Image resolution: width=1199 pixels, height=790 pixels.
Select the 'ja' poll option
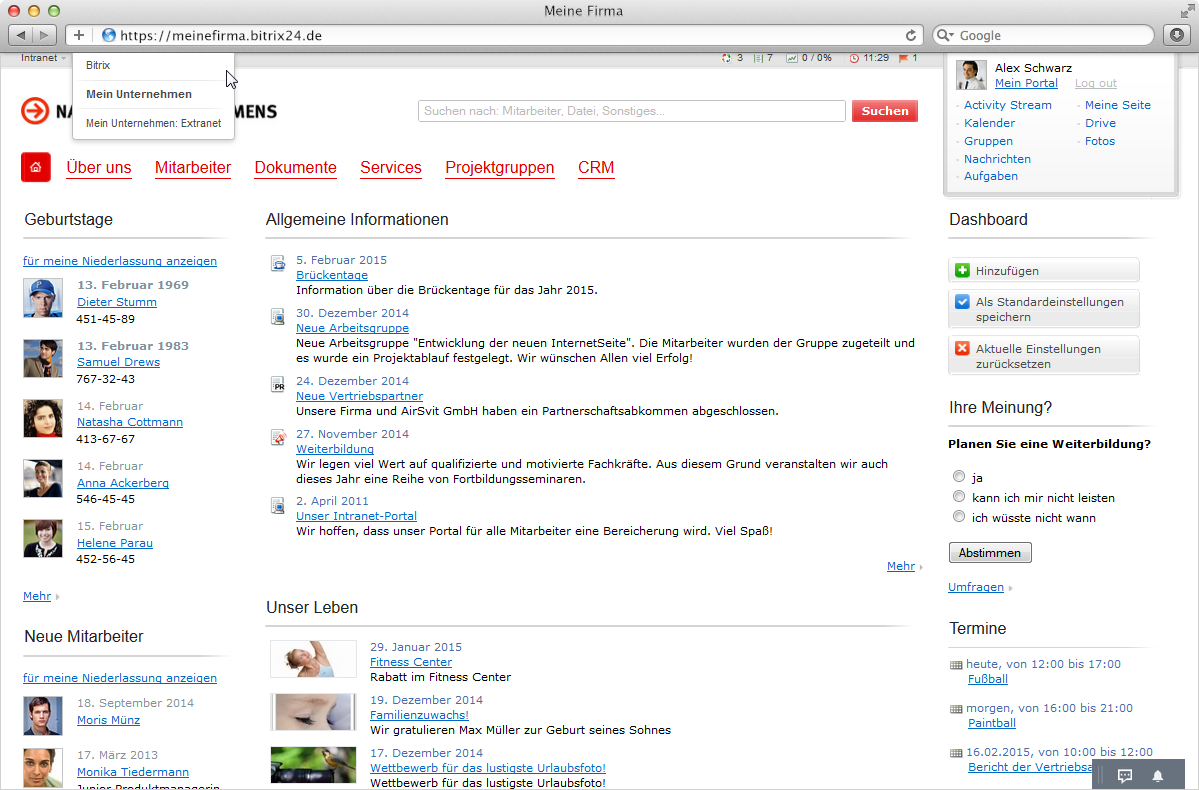coord(959,476)
